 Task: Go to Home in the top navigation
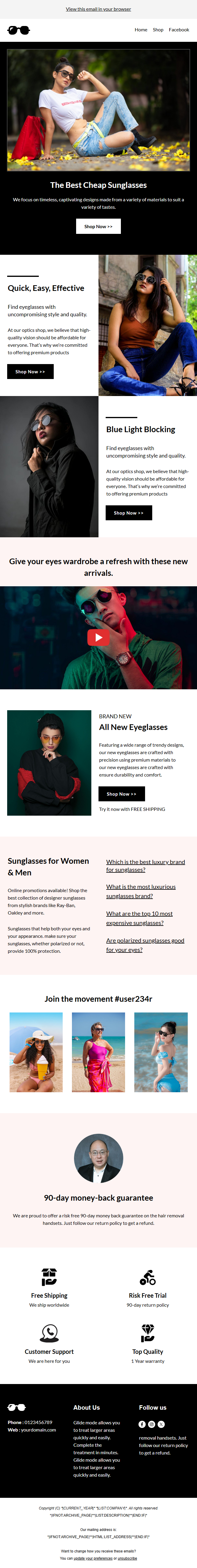click(141, 30)
